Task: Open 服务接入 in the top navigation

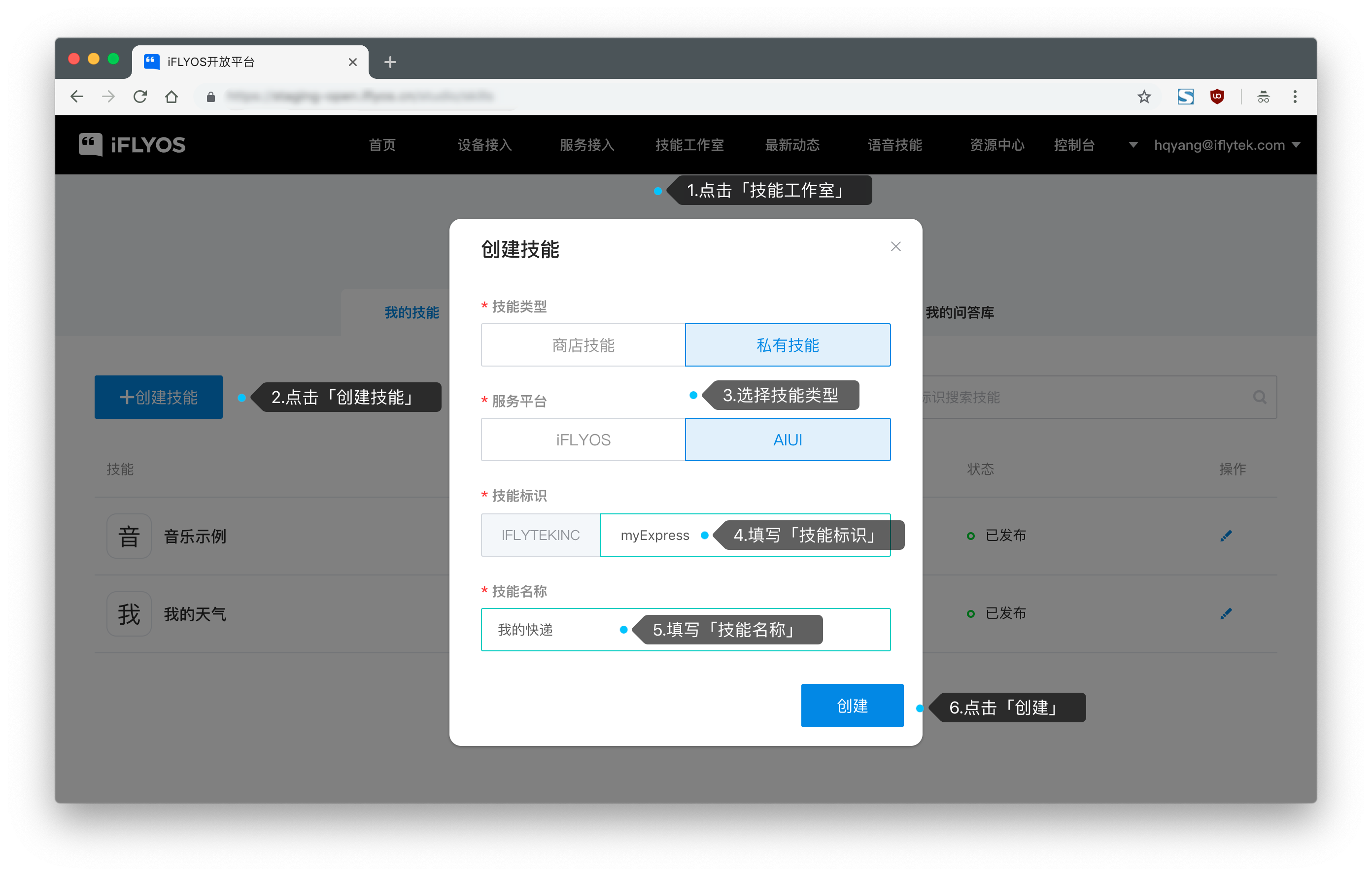Action: tap(587, 145)
